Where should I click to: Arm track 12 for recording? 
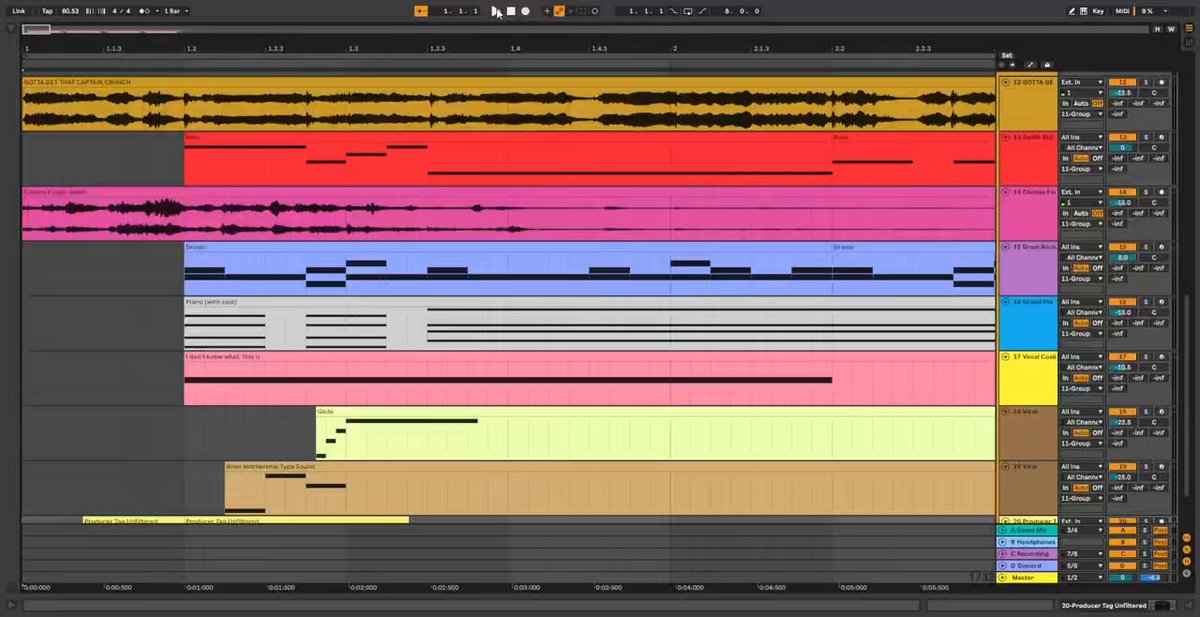click(1161, 82)
